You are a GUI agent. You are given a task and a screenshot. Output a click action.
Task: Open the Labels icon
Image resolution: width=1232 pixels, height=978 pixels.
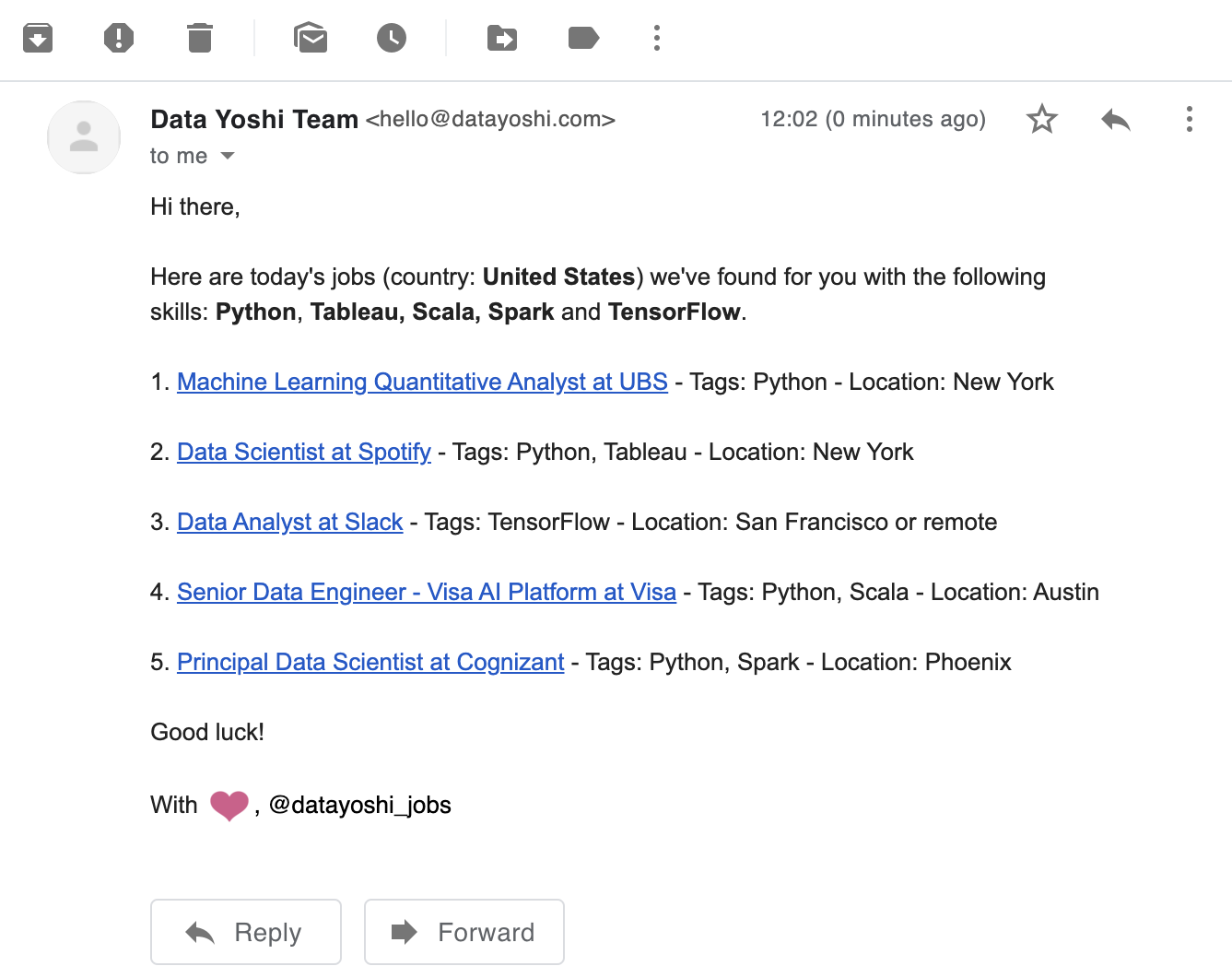583,38
